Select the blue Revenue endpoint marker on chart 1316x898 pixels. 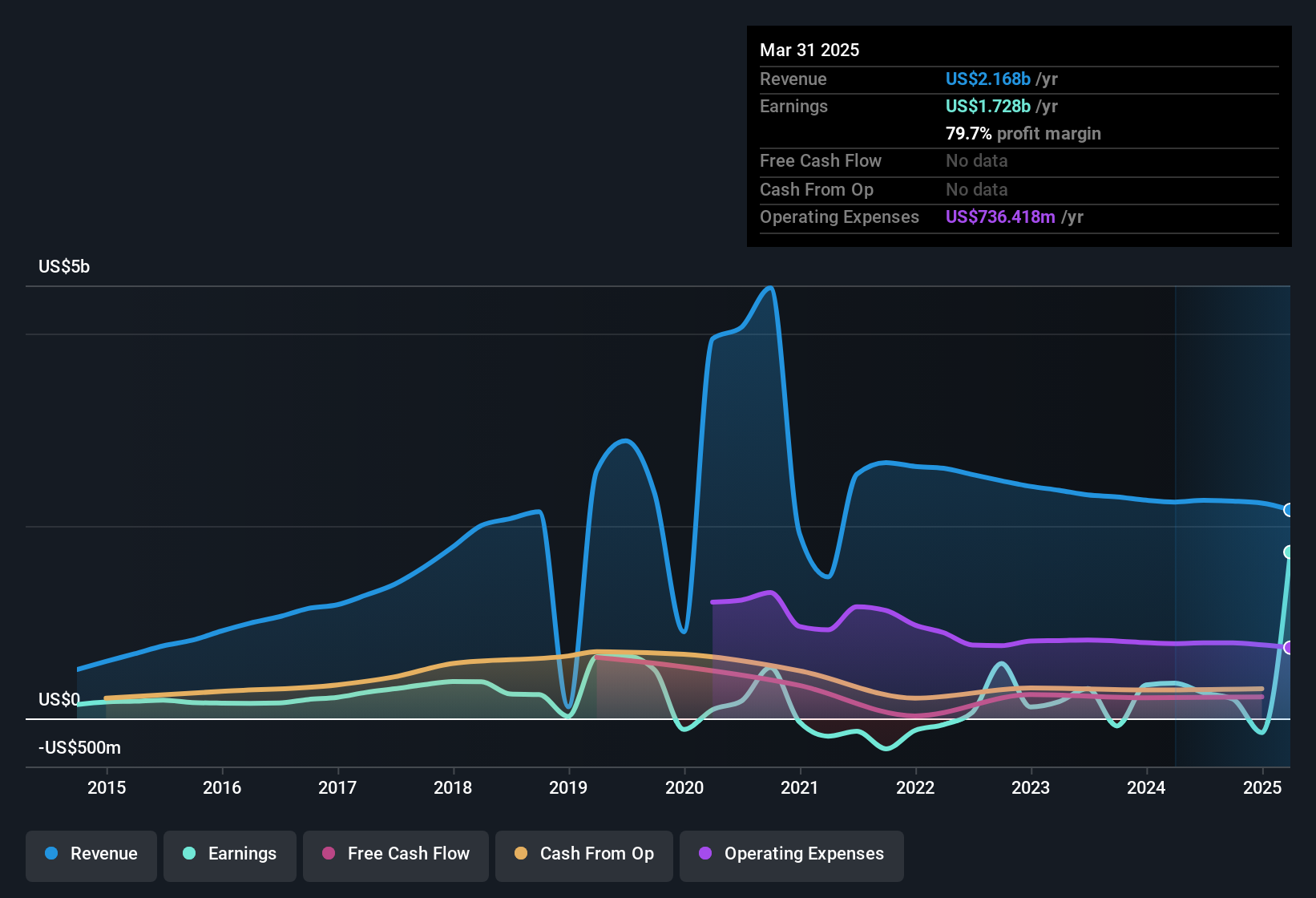pos(1288,510)
